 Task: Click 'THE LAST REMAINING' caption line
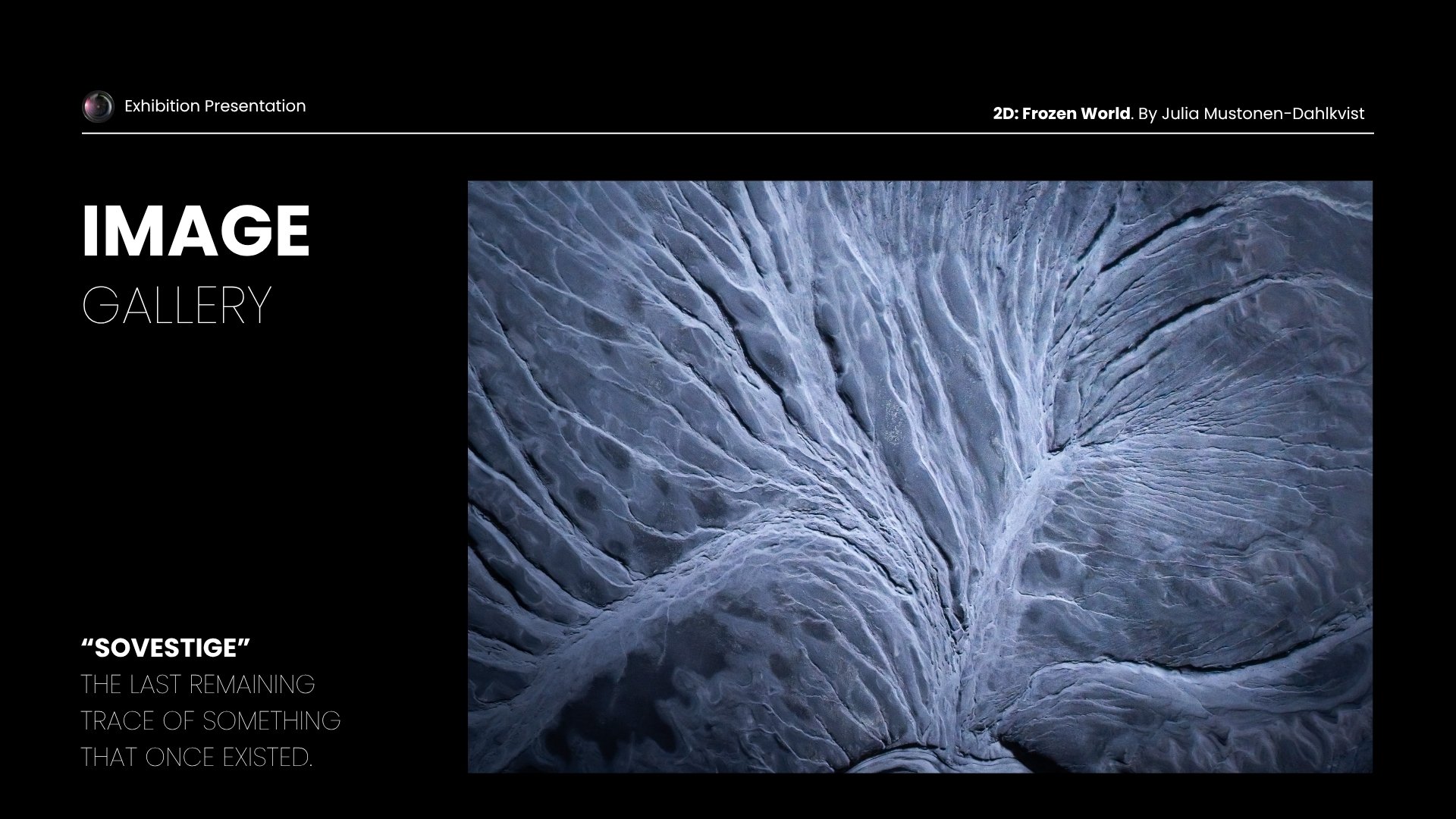click(x=197, y=685)
